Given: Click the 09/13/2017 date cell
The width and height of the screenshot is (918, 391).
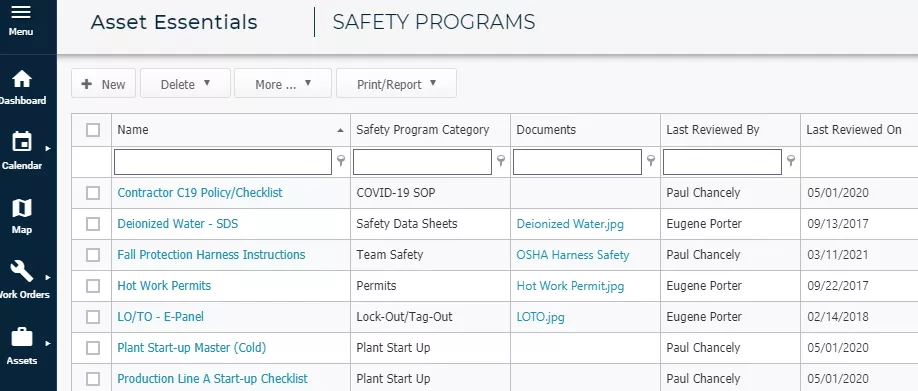Looking at the screenshot, I should (x=837, y=224).
